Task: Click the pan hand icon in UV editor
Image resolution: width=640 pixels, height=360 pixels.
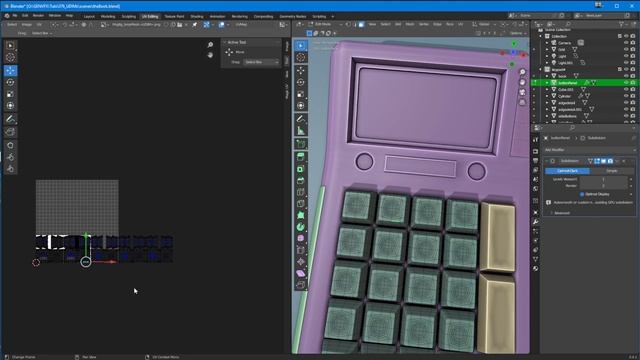Action: tap(210, 55)
